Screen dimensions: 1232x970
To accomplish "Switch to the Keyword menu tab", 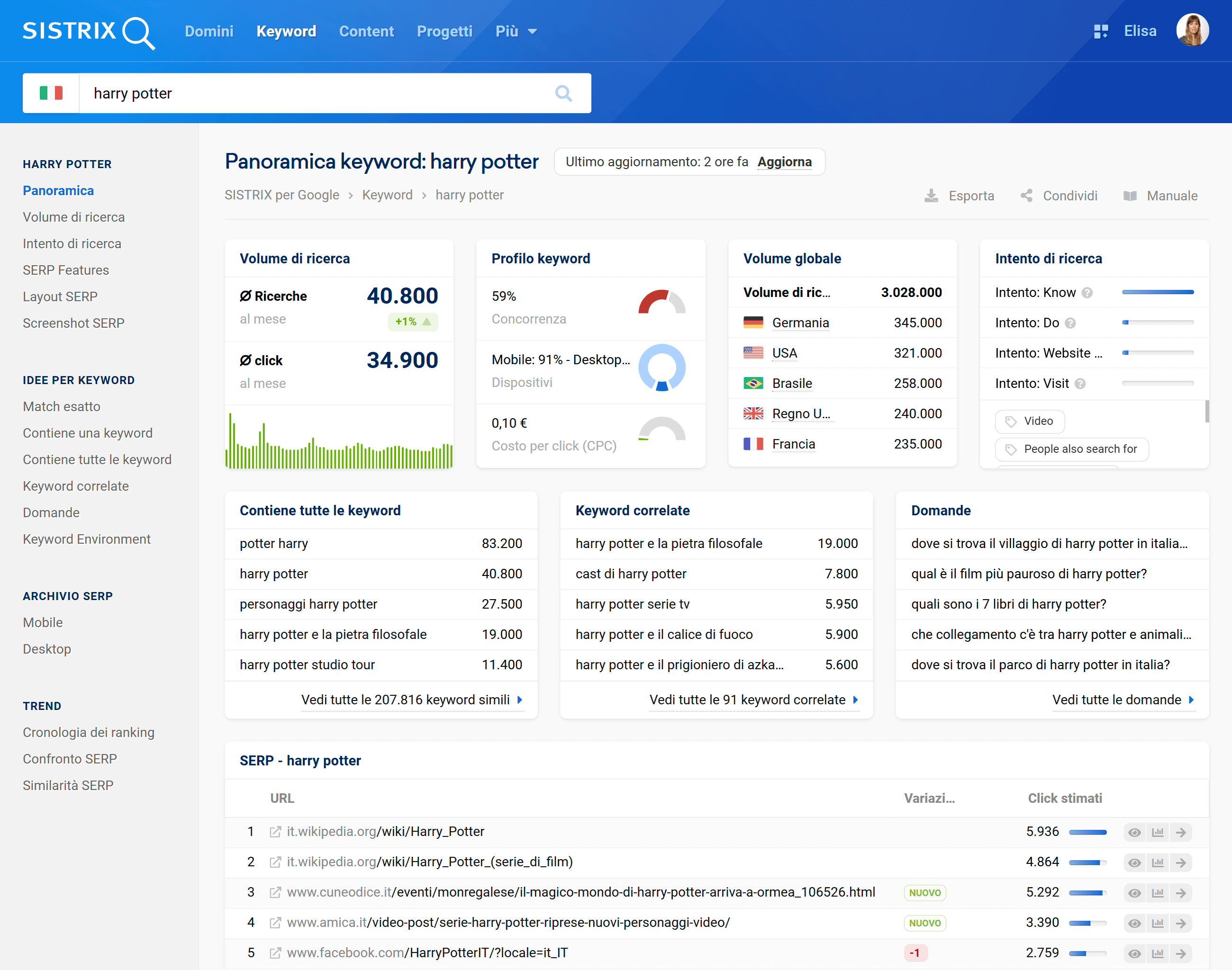I will click(286, 31).
